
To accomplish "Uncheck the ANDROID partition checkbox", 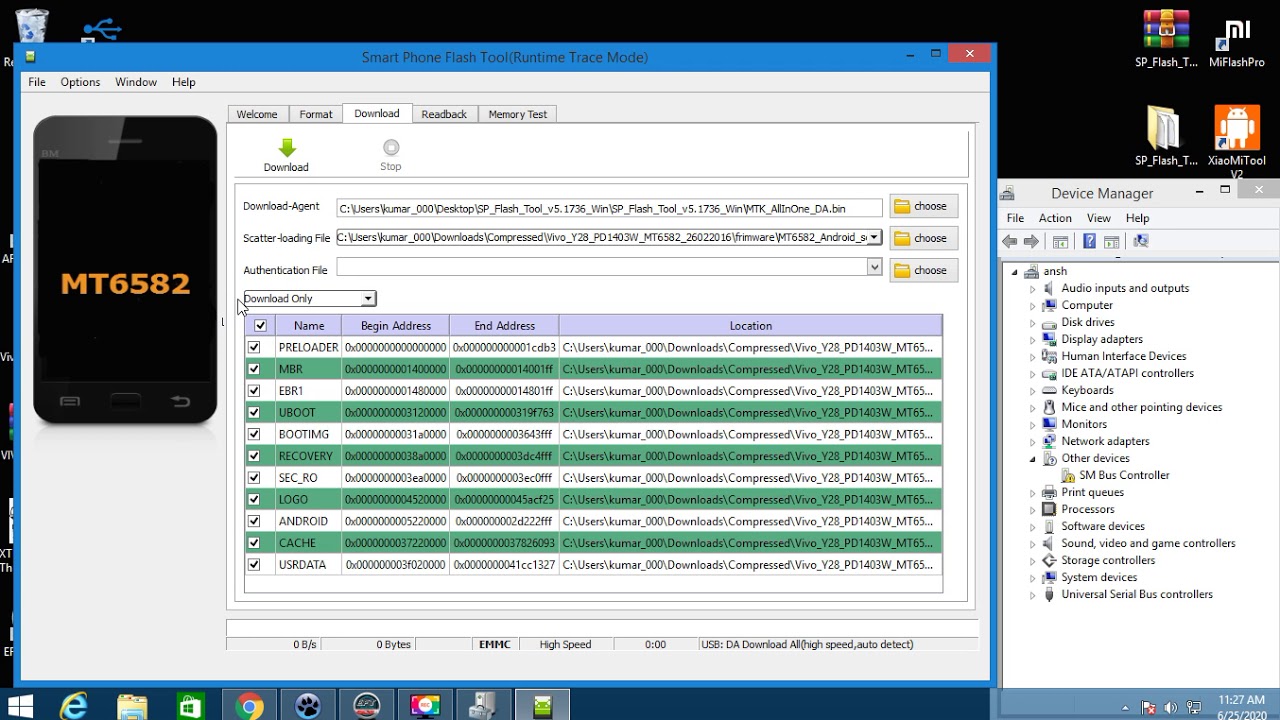I will pos(254,521).
